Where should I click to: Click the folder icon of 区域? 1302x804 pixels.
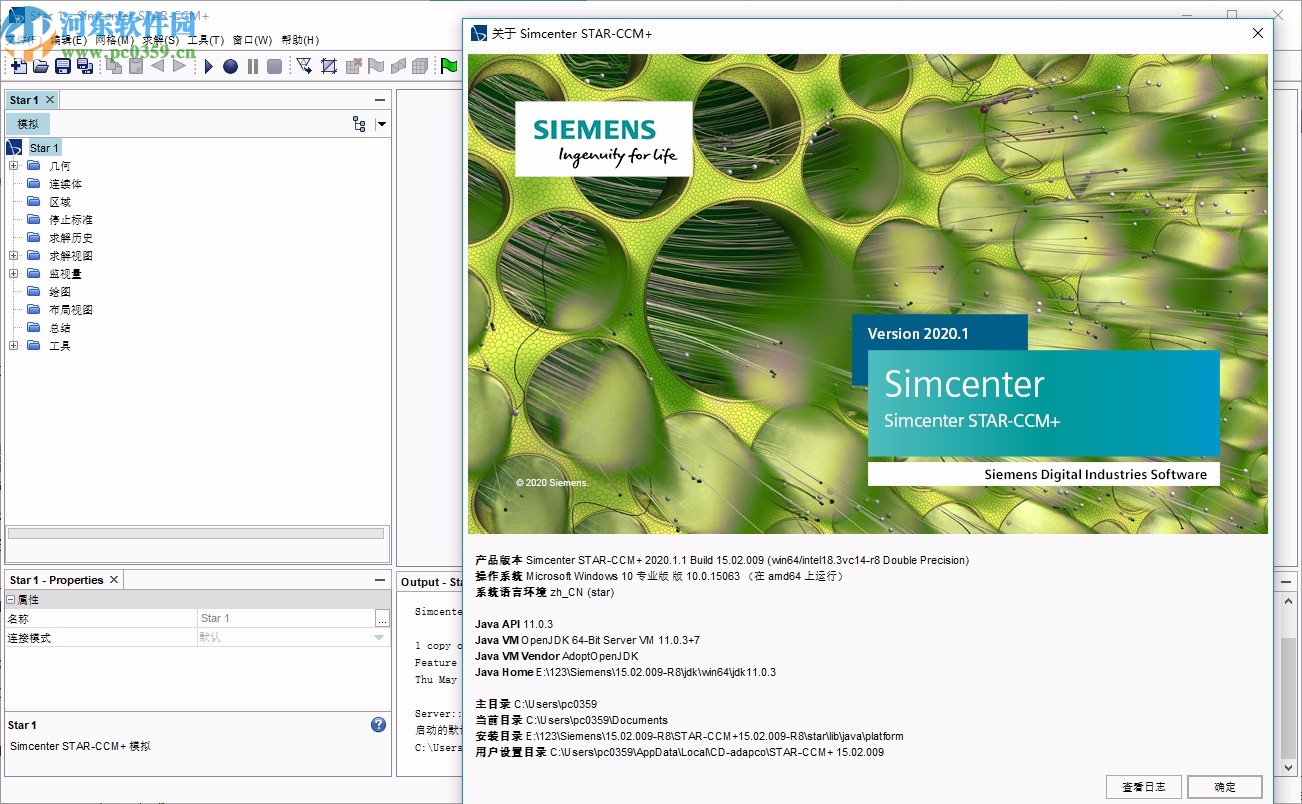point(34,202)
